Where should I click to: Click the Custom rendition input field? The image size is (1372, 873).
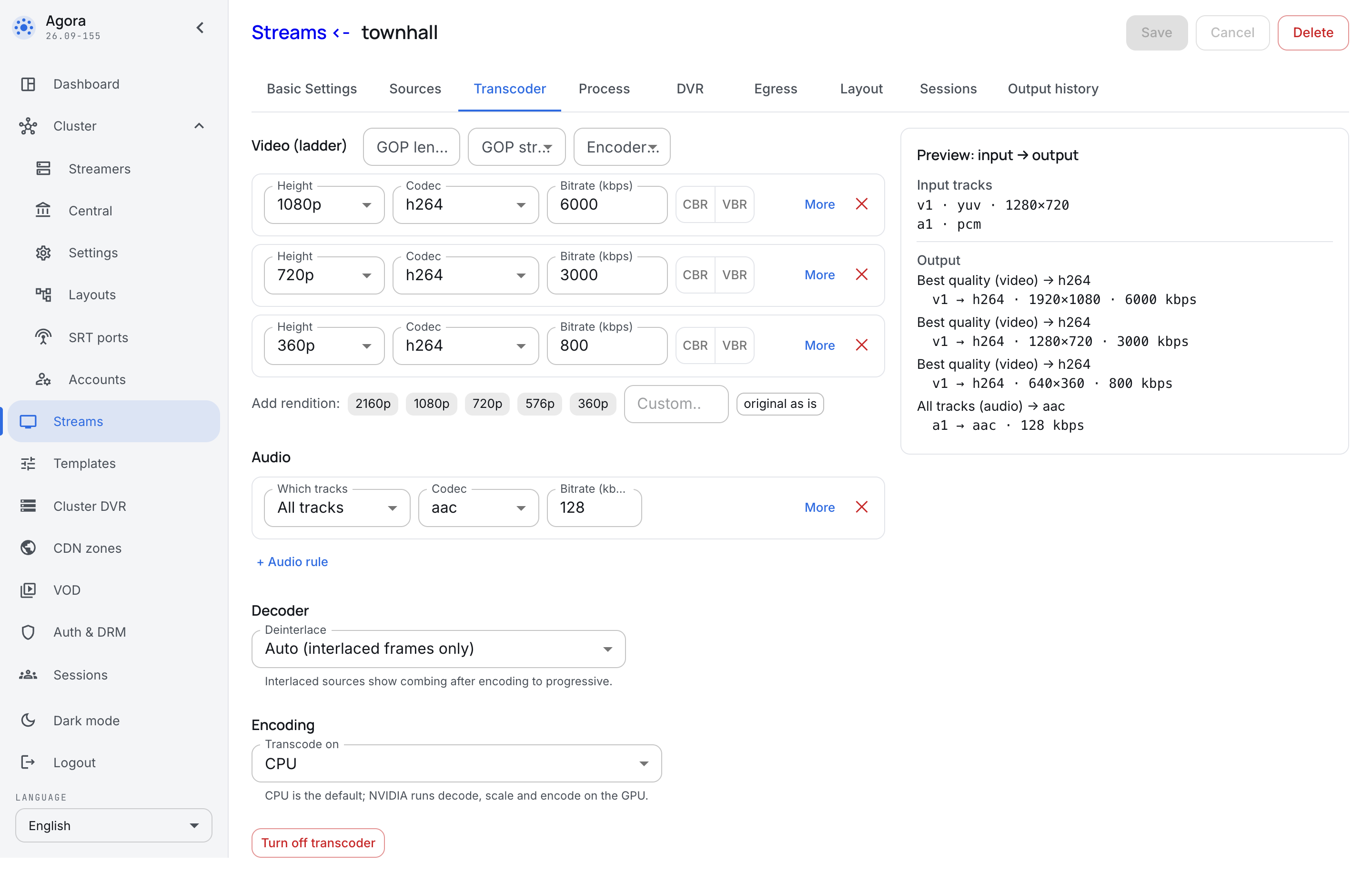[x=676, y=404]
